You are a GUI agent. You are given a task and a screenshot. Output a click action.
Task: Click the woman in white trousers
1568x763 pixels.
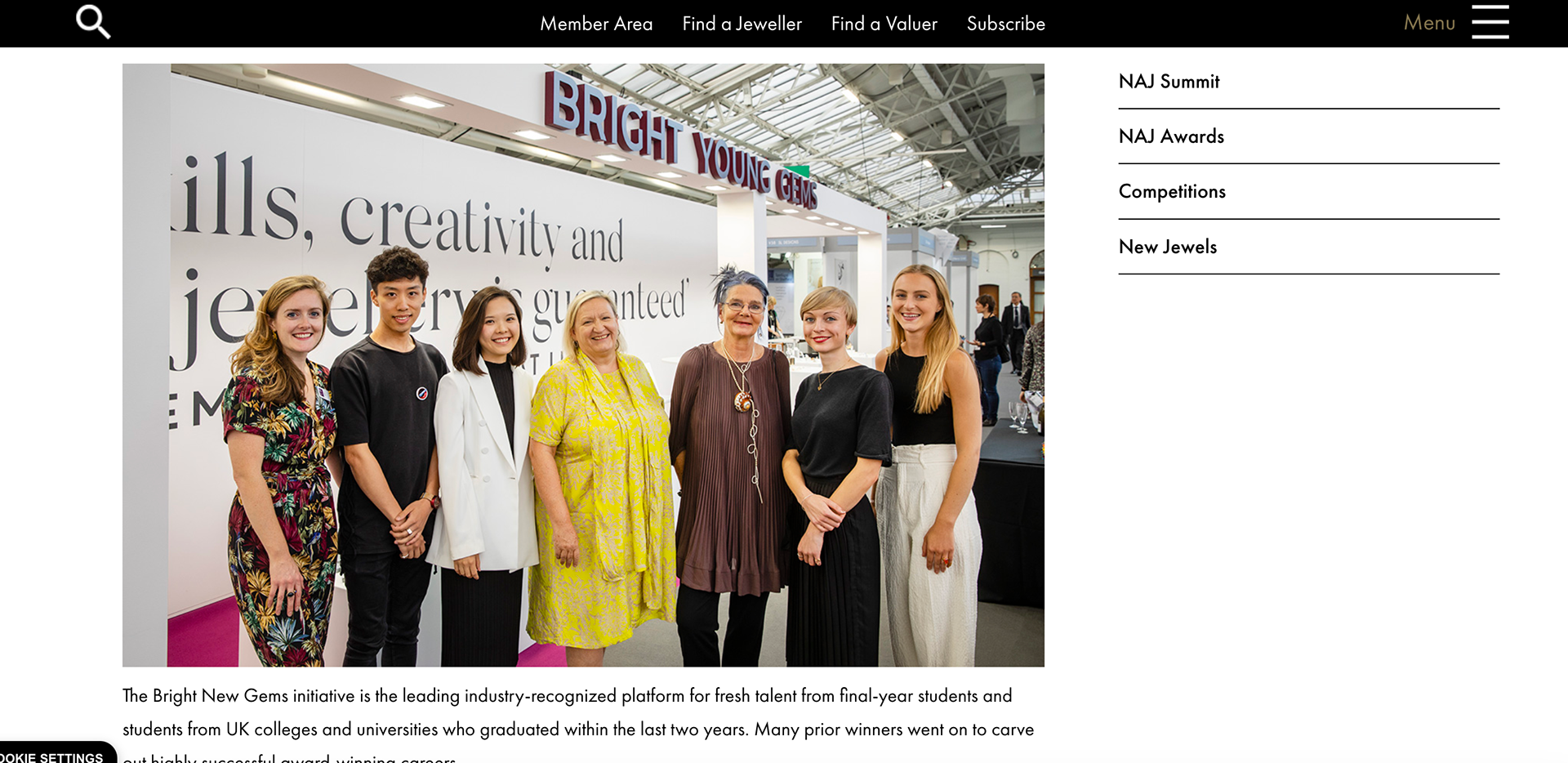(929, 465)
